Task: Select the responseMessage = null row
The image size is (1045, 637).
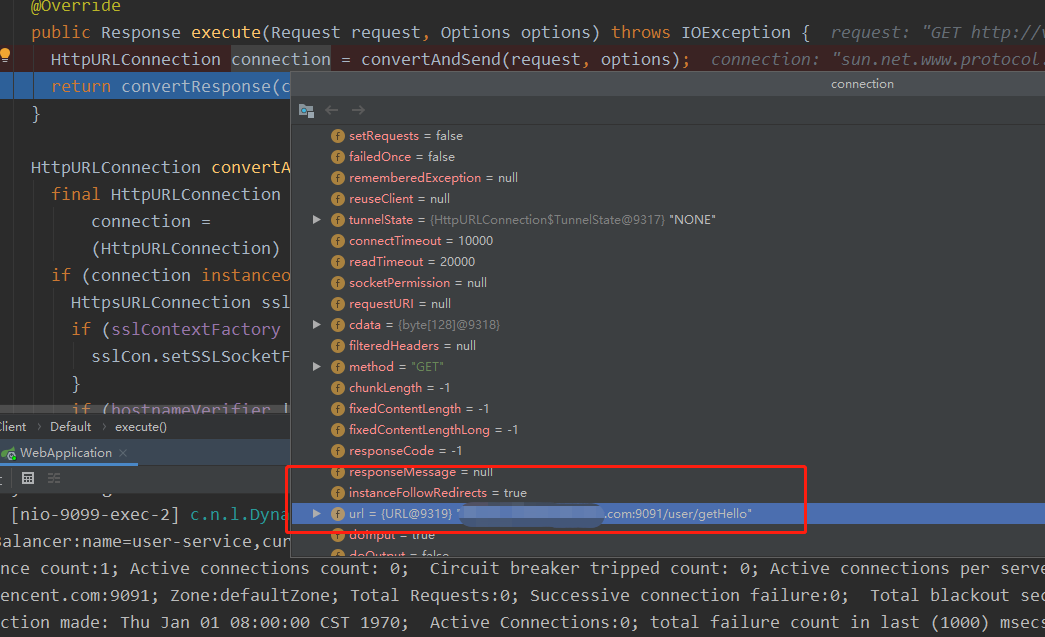Action: click(667, 472)
